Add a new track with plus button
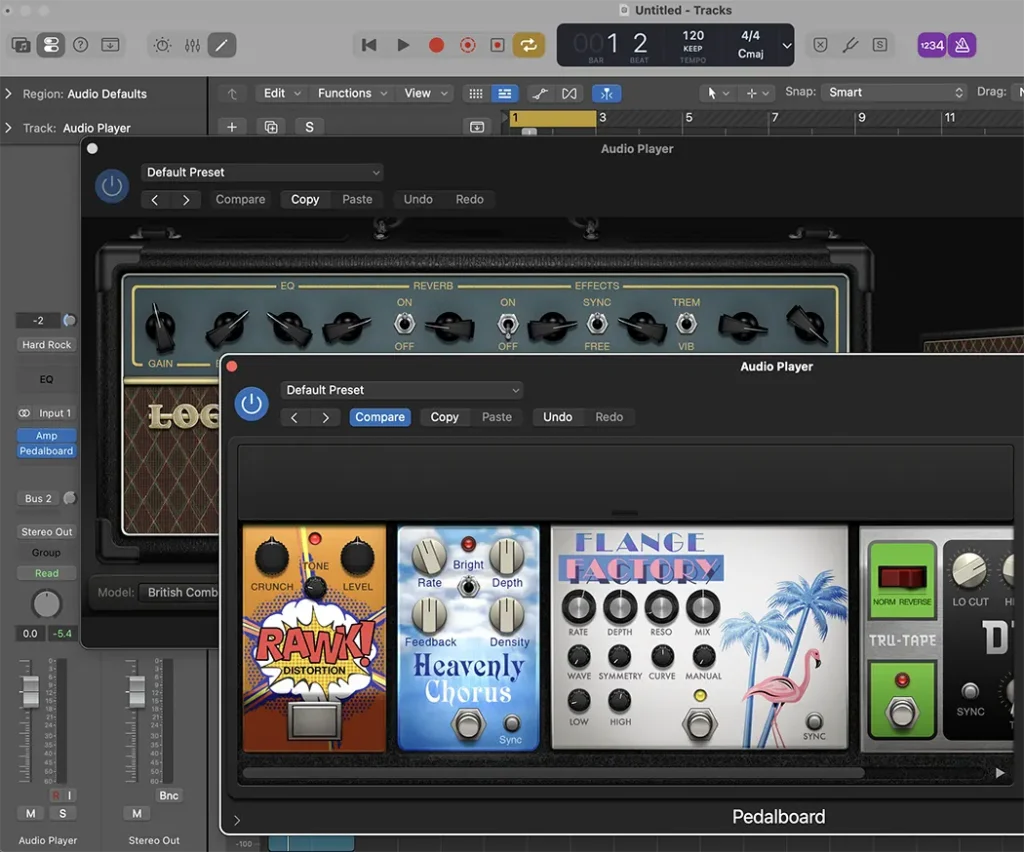The height and width of the screenshot is (852, 1024). (x=232, y=127)
